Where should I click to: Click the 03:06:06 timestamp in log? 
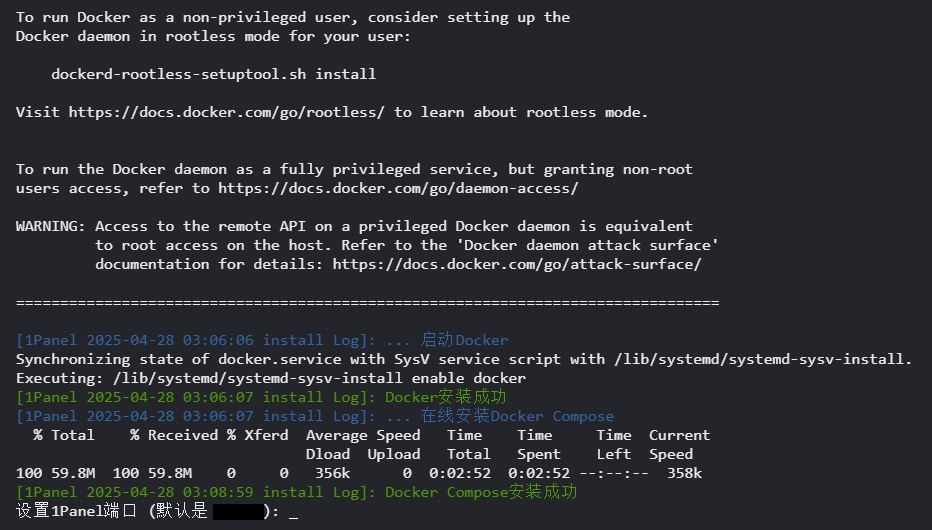(x=218, y=340)
